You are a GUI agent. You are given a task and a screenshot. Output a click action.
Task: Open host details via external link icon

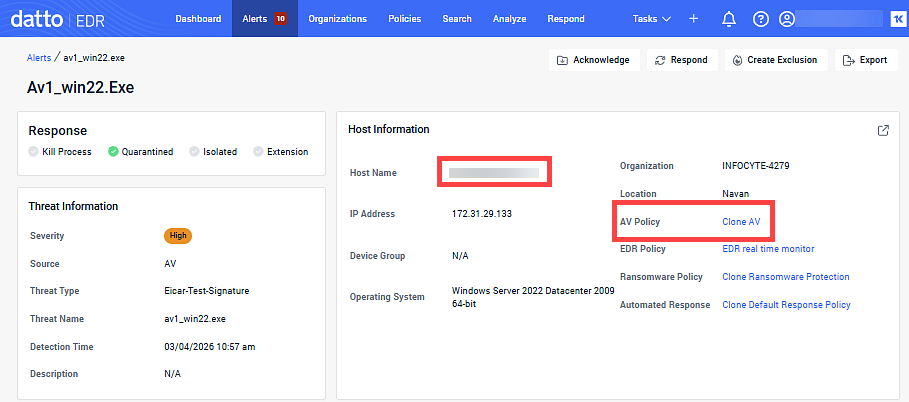click(883, 130)
